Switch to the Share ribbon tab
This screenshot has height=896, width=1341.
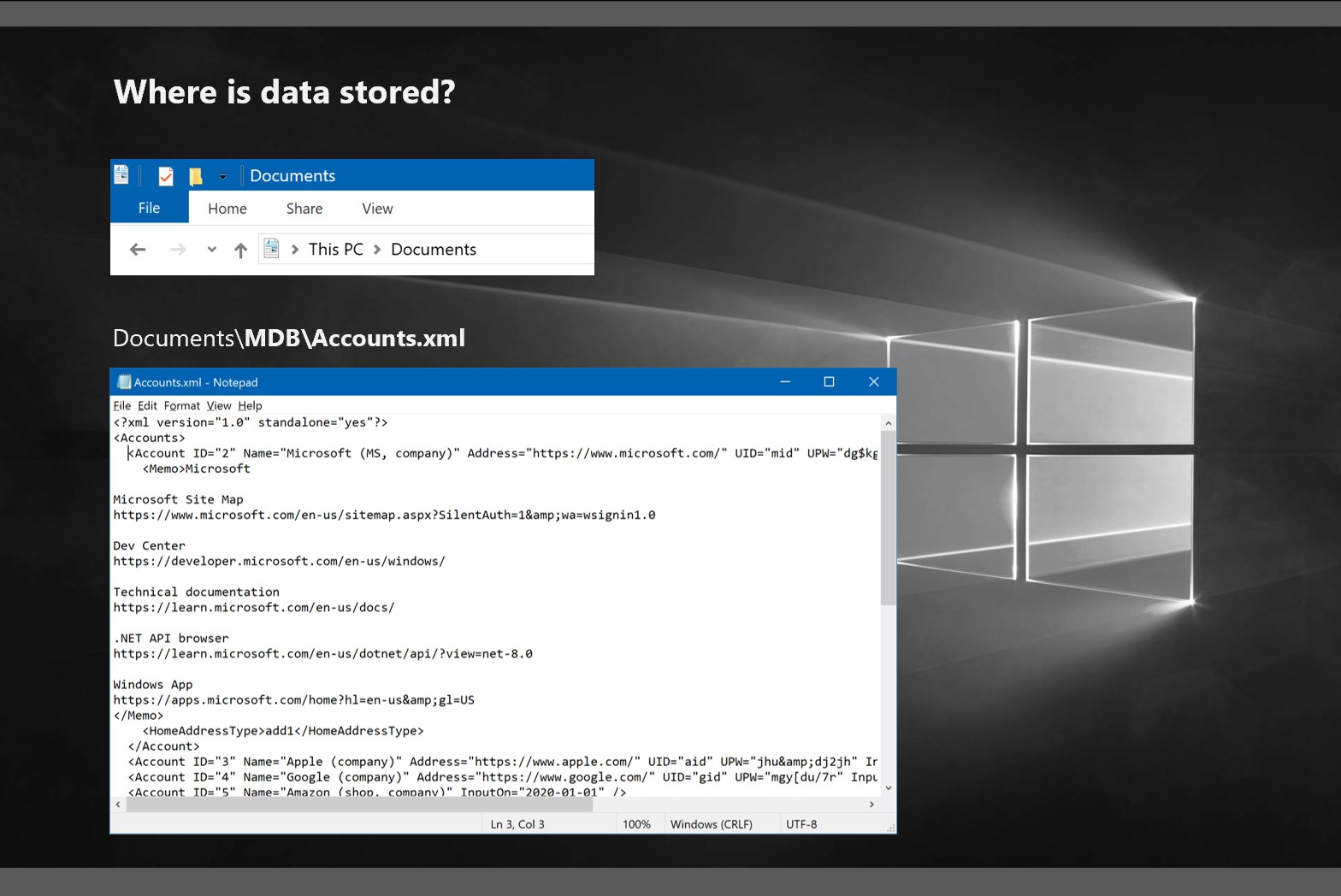[x=304, y=209]
